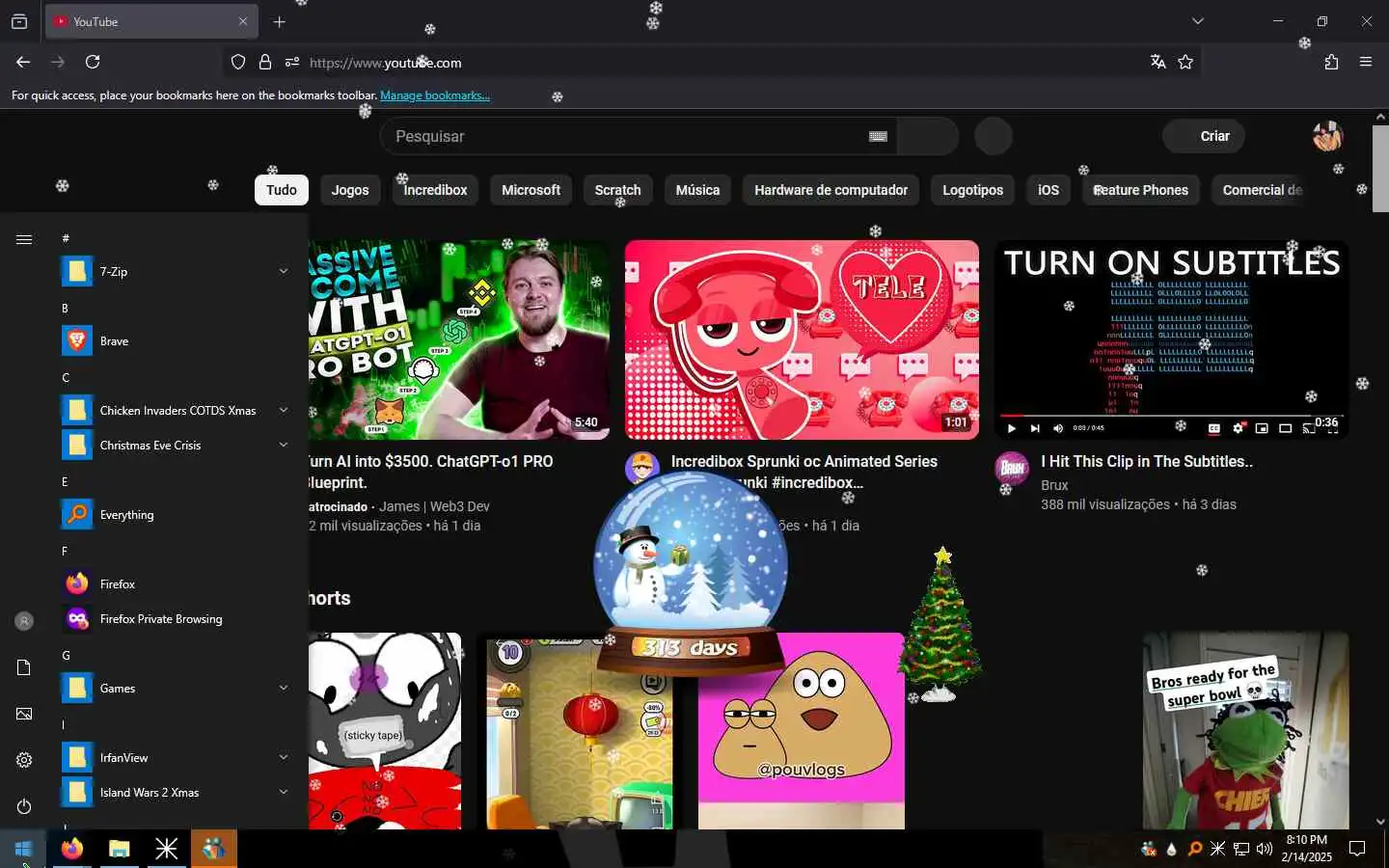1389x868 pixels.
Task: Open the Manage bookmarks link
Action: (435, 95)
